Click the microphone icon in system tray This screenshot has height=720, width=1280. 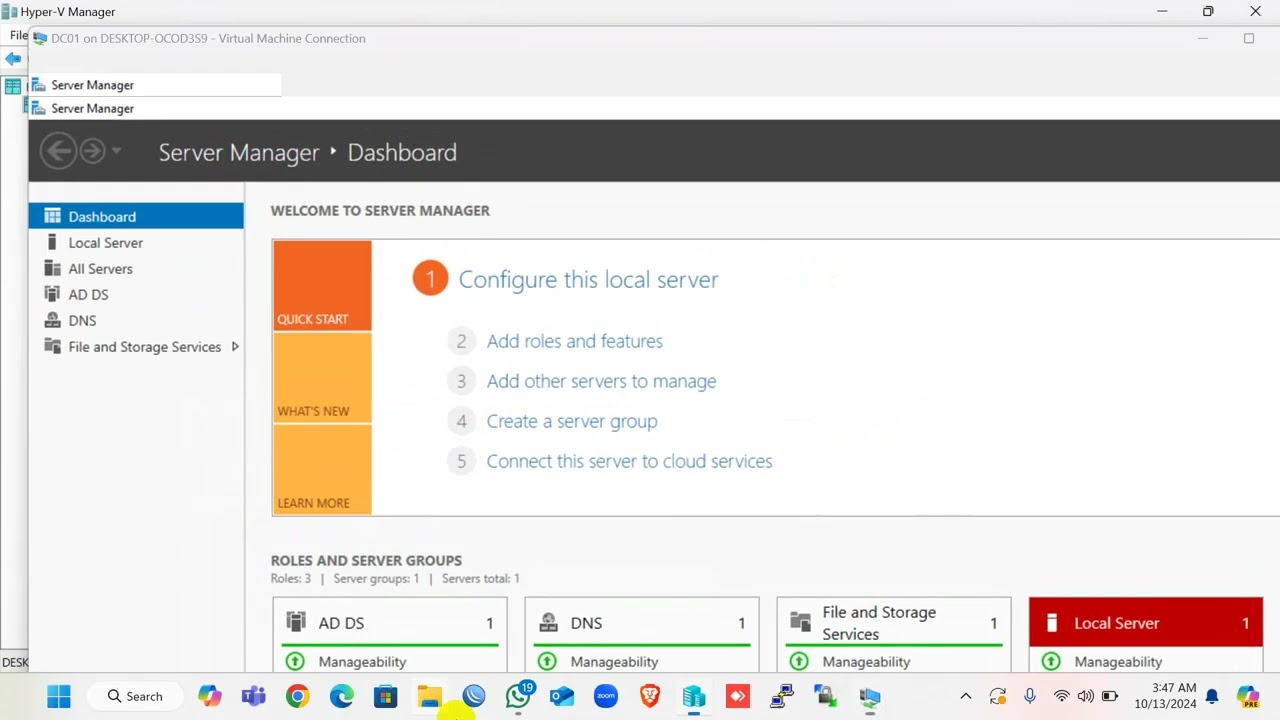point(1030,696)
